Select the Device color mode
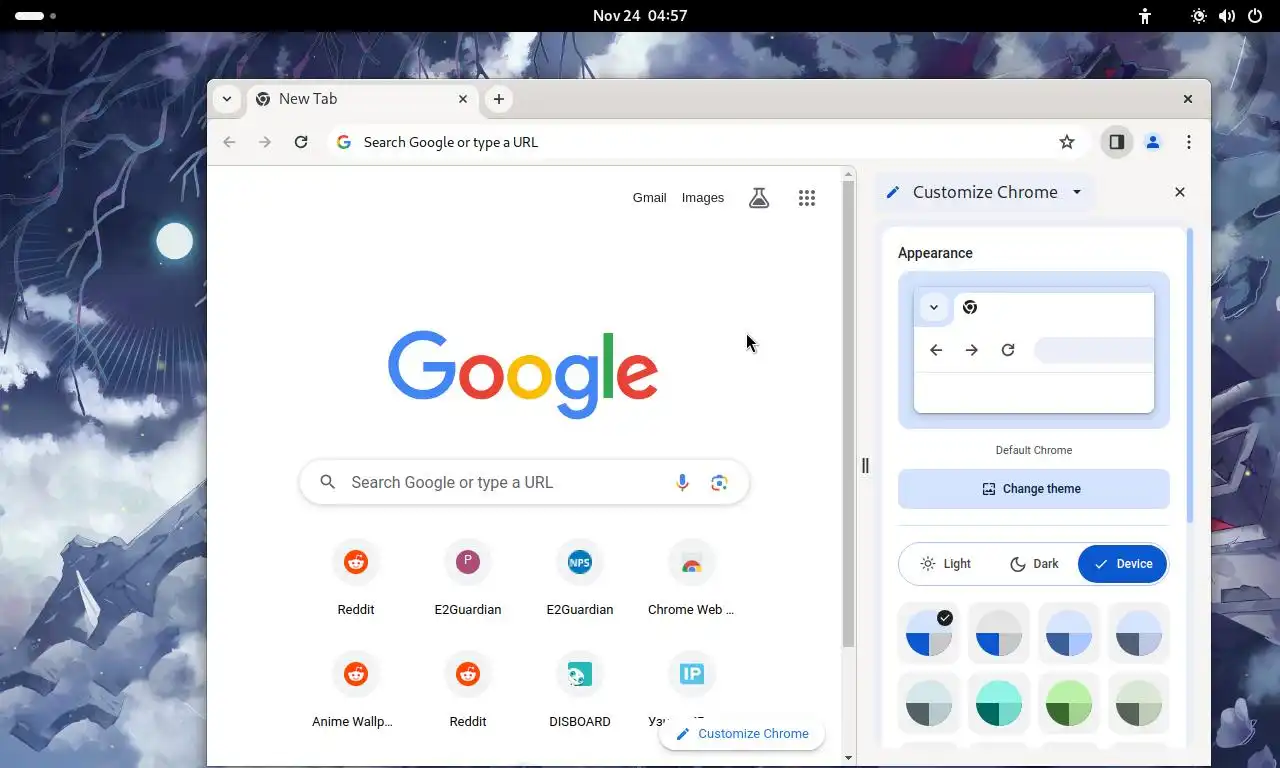Image resolution: width=1280 pixels, height=768 pixels. click(x=1122, y=564)
